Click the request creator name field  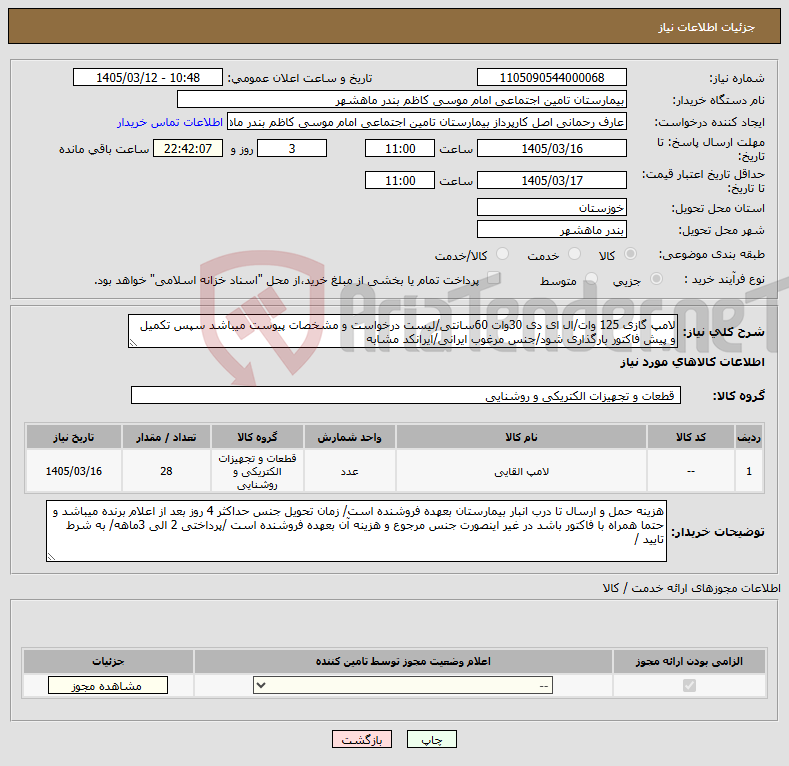click(x=427, y=122)
